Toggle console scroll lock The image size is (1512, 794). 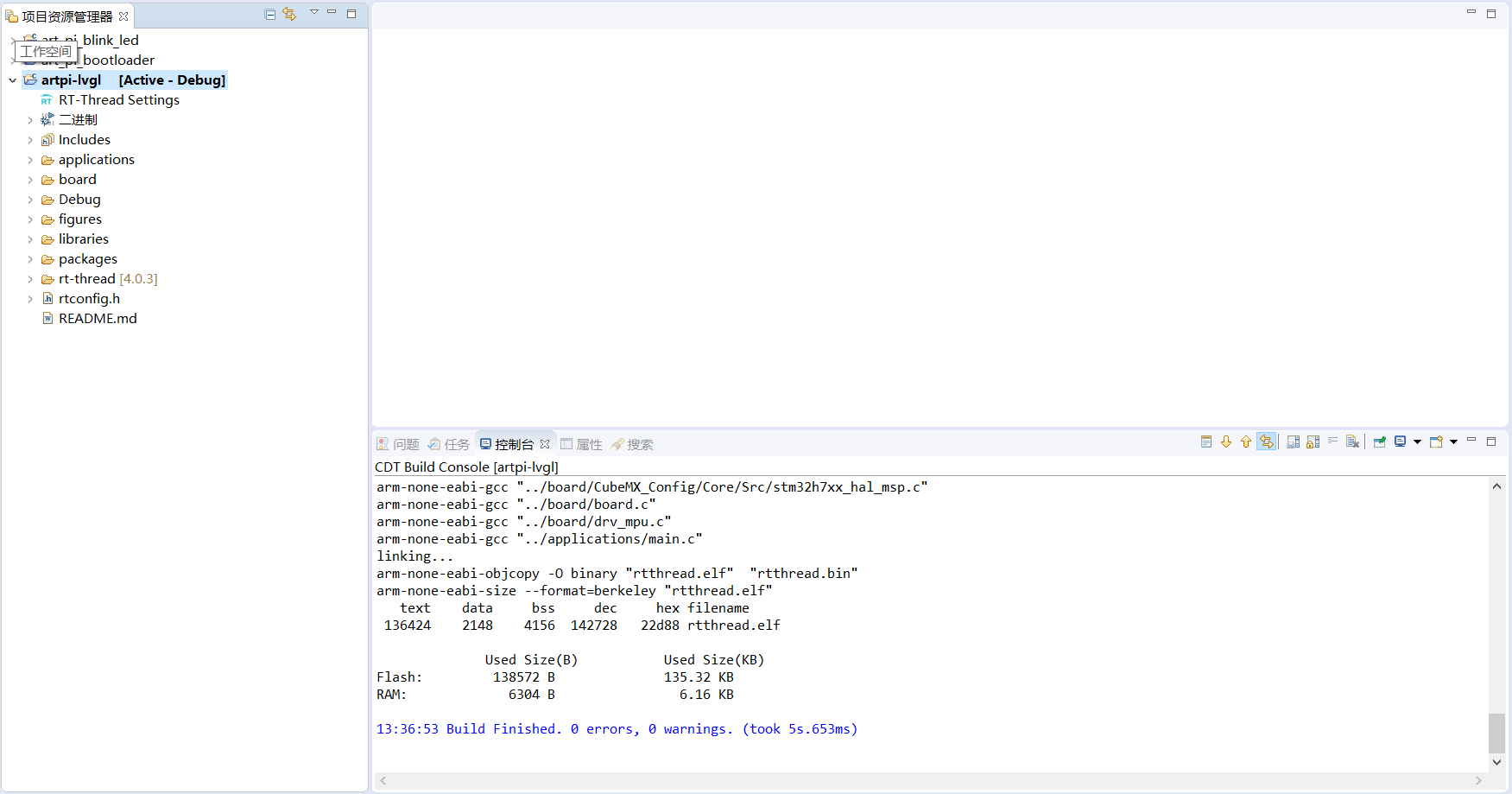click(1313, 441)
